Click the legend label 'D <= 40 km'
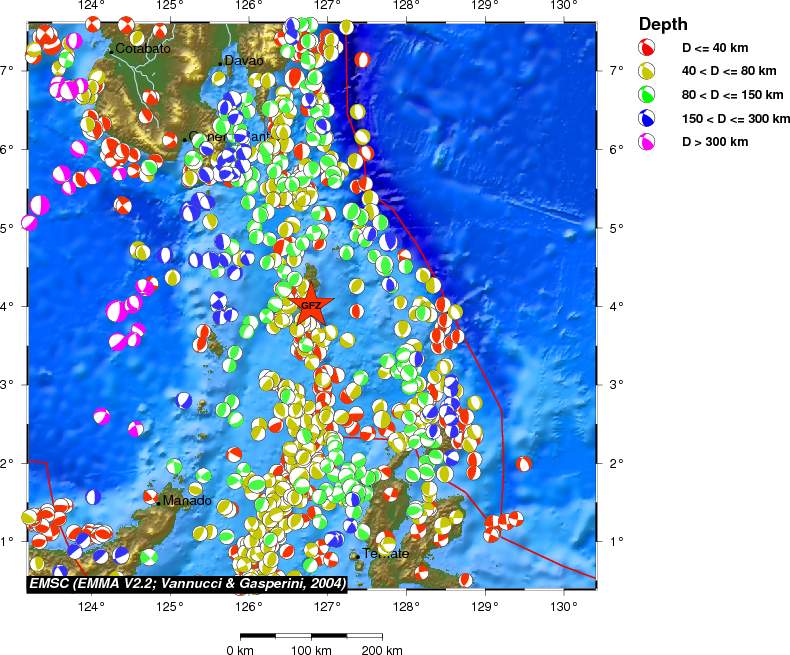 pyautogui.click(x=715, y=48)
